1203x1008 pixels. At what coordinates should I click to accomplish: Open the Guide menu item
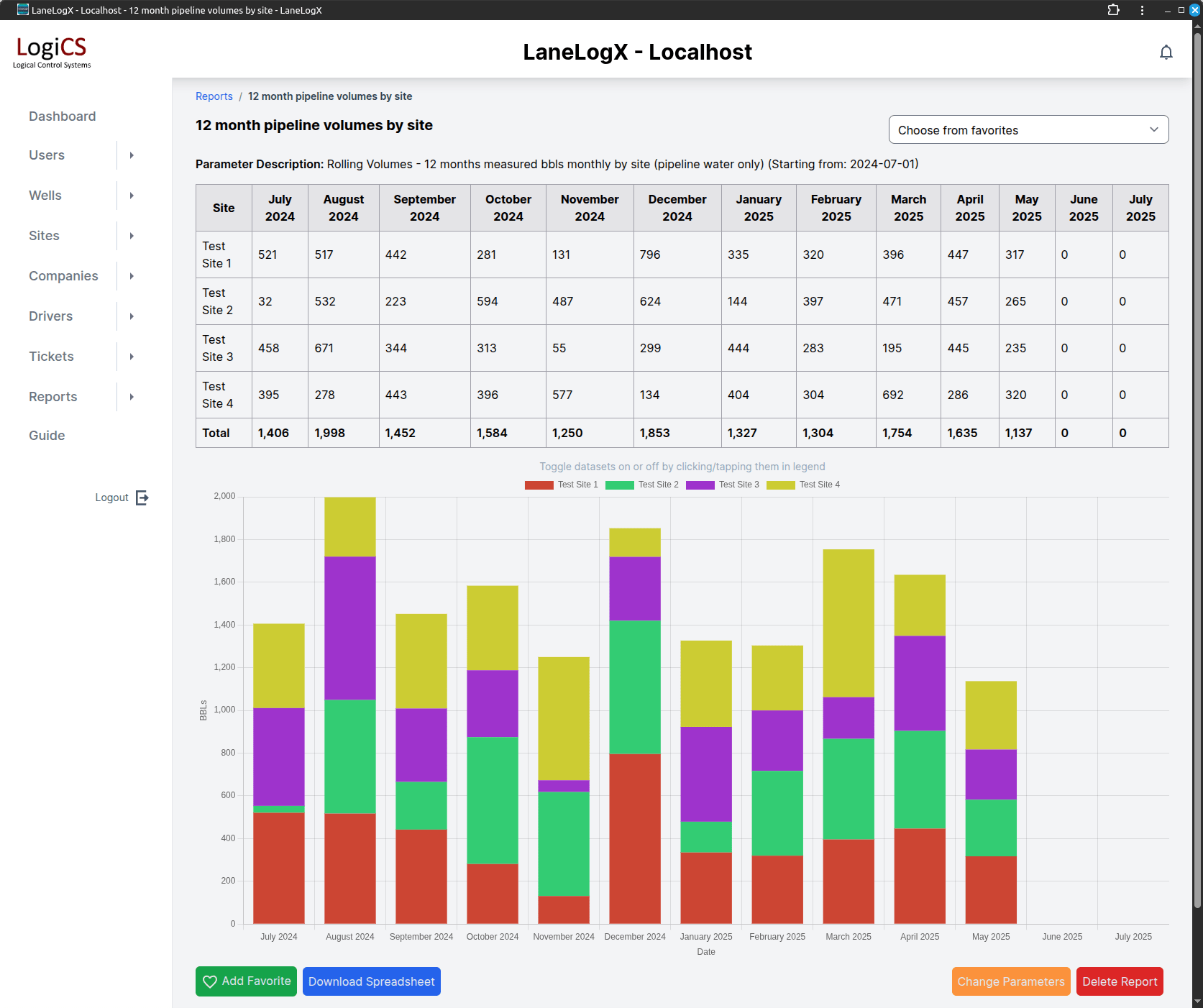click(x=47, y=436)
